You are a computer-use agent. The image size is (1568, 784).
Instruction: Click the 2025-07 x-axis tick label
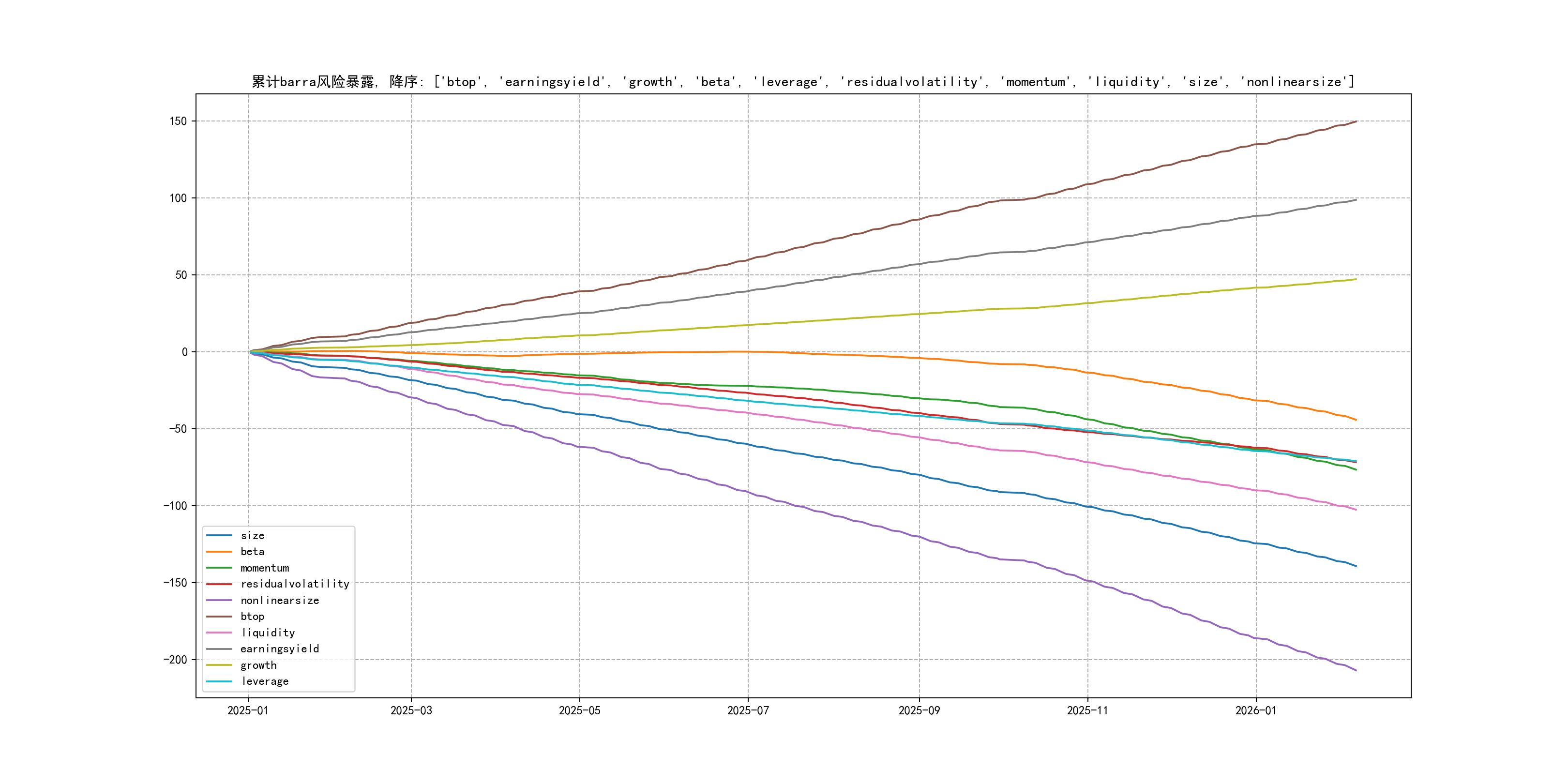[748, 710]
